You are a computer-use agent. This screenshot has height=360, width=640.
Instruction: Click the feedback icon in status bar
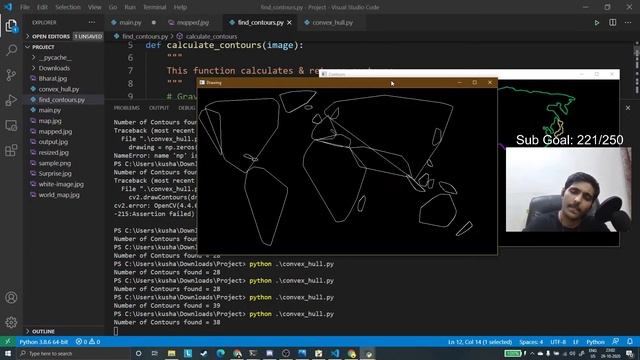(x=616, y=341)
